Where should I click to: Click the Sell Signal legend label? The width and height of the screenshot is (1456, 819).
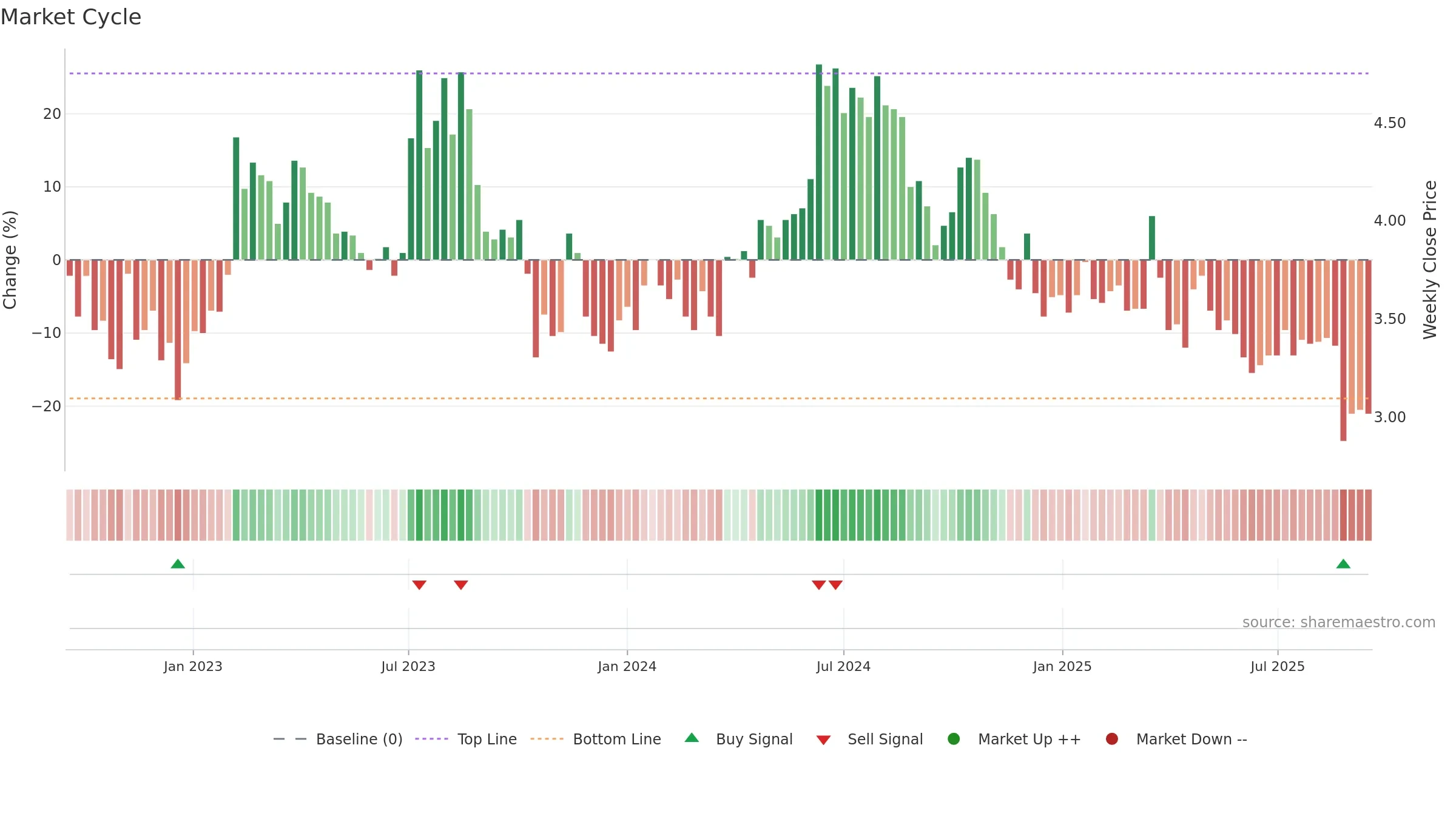pos(885,739)
